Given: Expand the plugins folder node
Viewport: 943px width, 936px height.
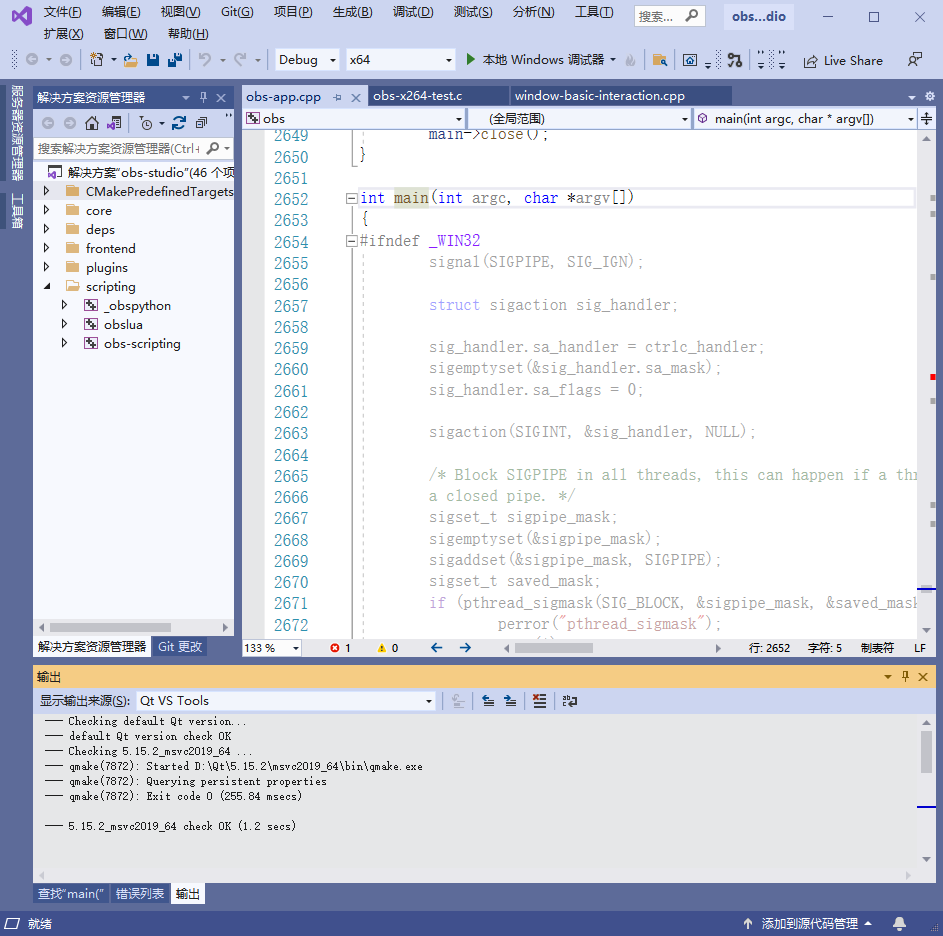Looking at the screenshot, I should [46, 267].
